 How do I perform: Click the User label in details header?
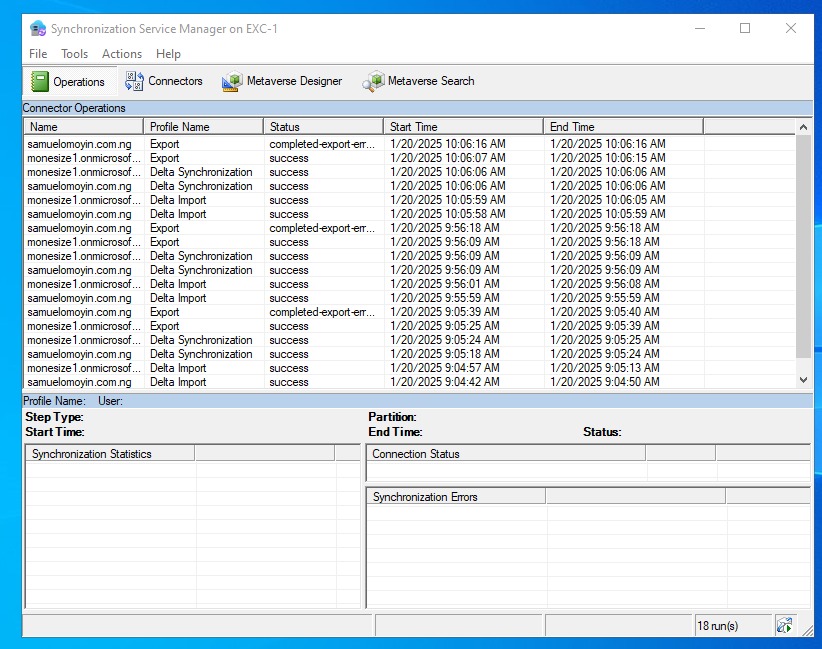pos(110,401)
